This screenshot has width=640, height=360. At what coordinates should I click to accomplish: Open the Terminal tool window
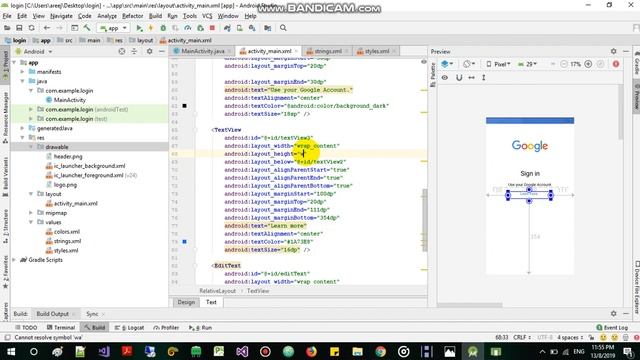(x=60, y=327)
